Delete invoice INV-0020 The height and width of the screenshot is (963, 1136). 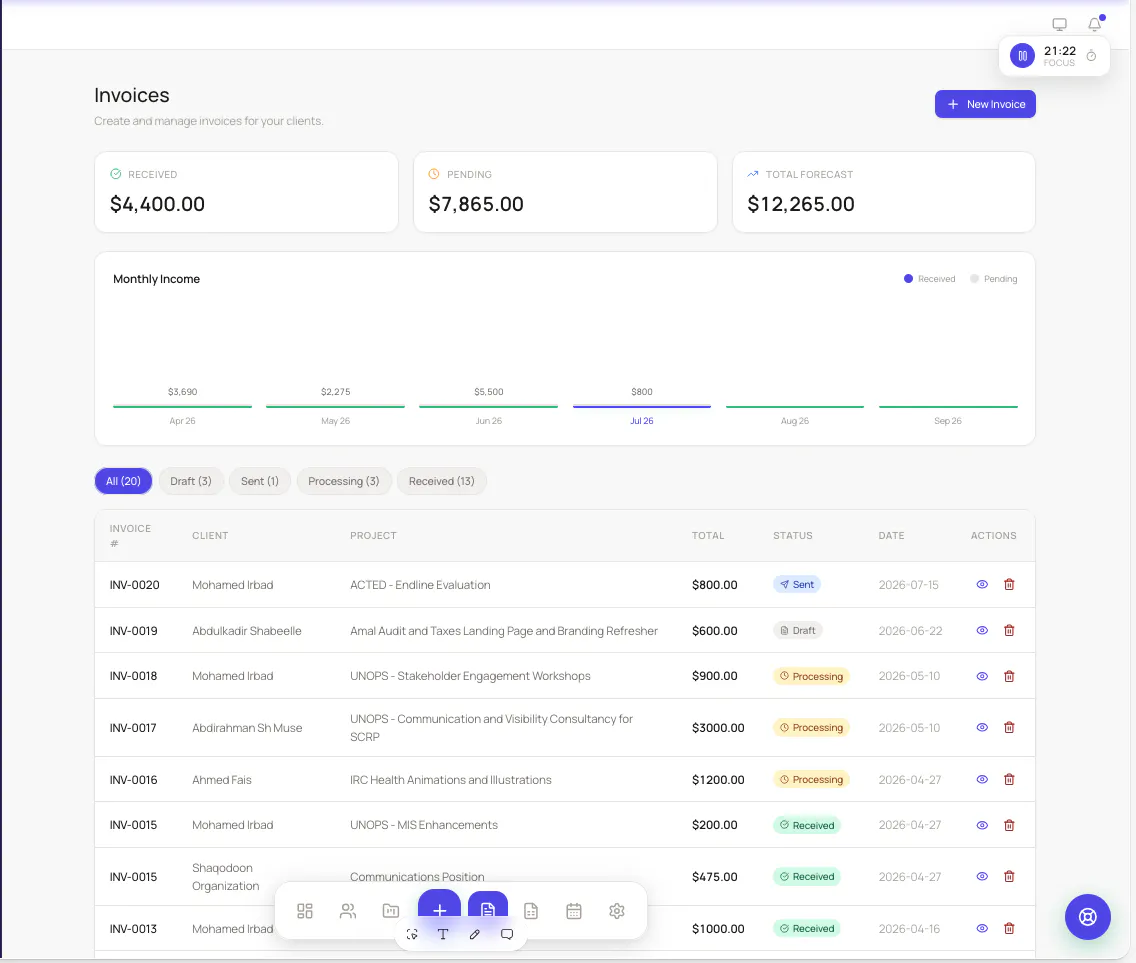(1008, 584)
